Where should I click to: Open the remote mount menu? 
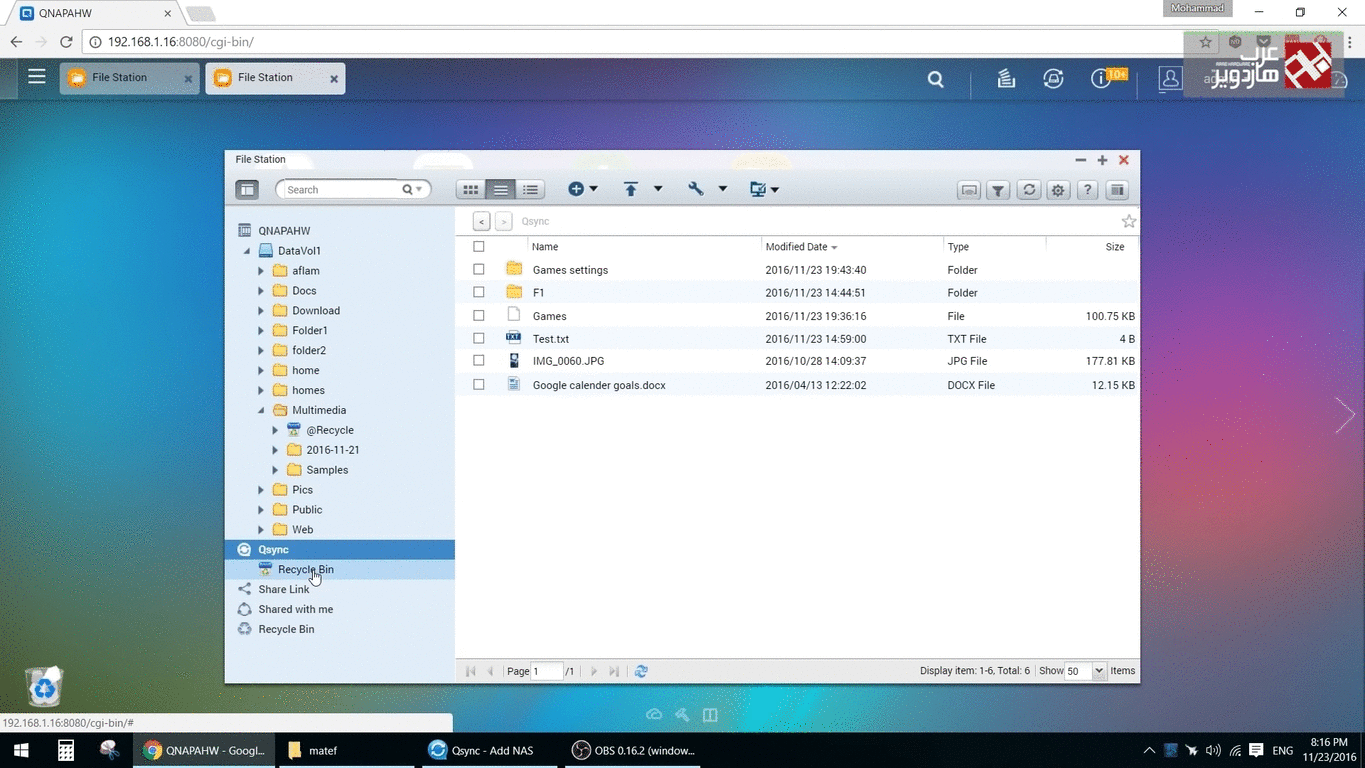pos(764,189)
